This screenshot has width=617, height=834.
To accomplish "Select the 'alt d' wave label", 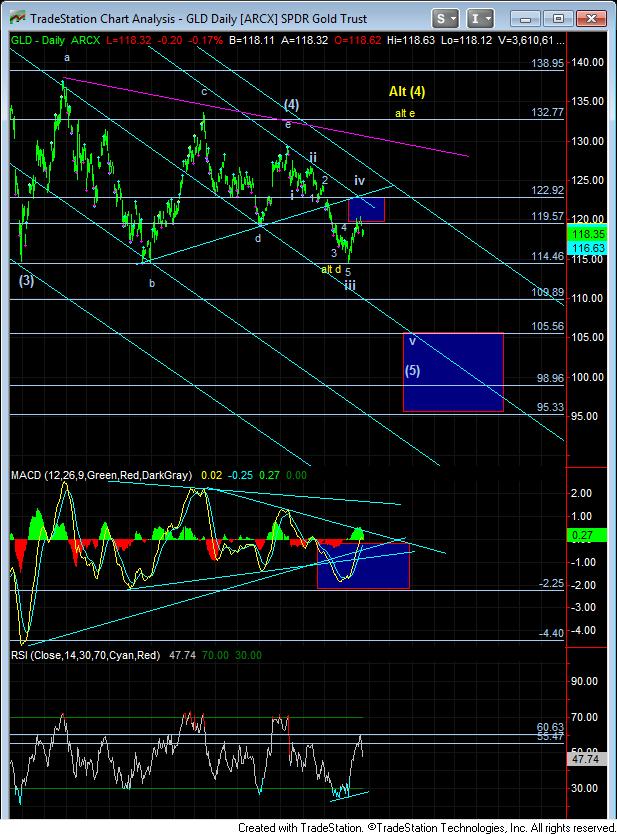I will point(331,269).
